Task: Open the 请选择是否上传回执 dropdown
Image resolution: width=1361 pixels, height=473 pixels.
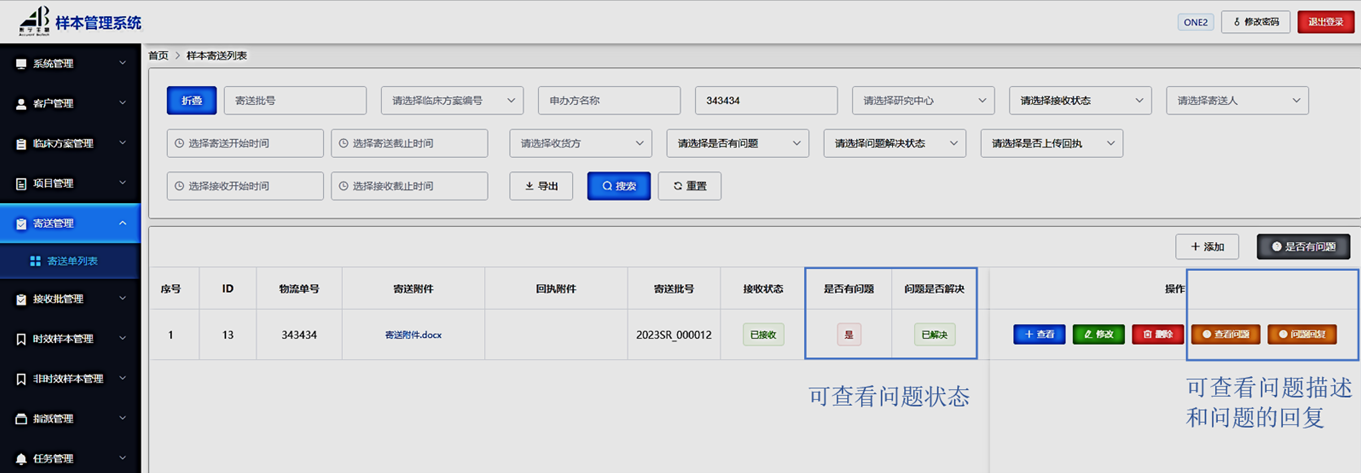Action: pos(1051,143)
